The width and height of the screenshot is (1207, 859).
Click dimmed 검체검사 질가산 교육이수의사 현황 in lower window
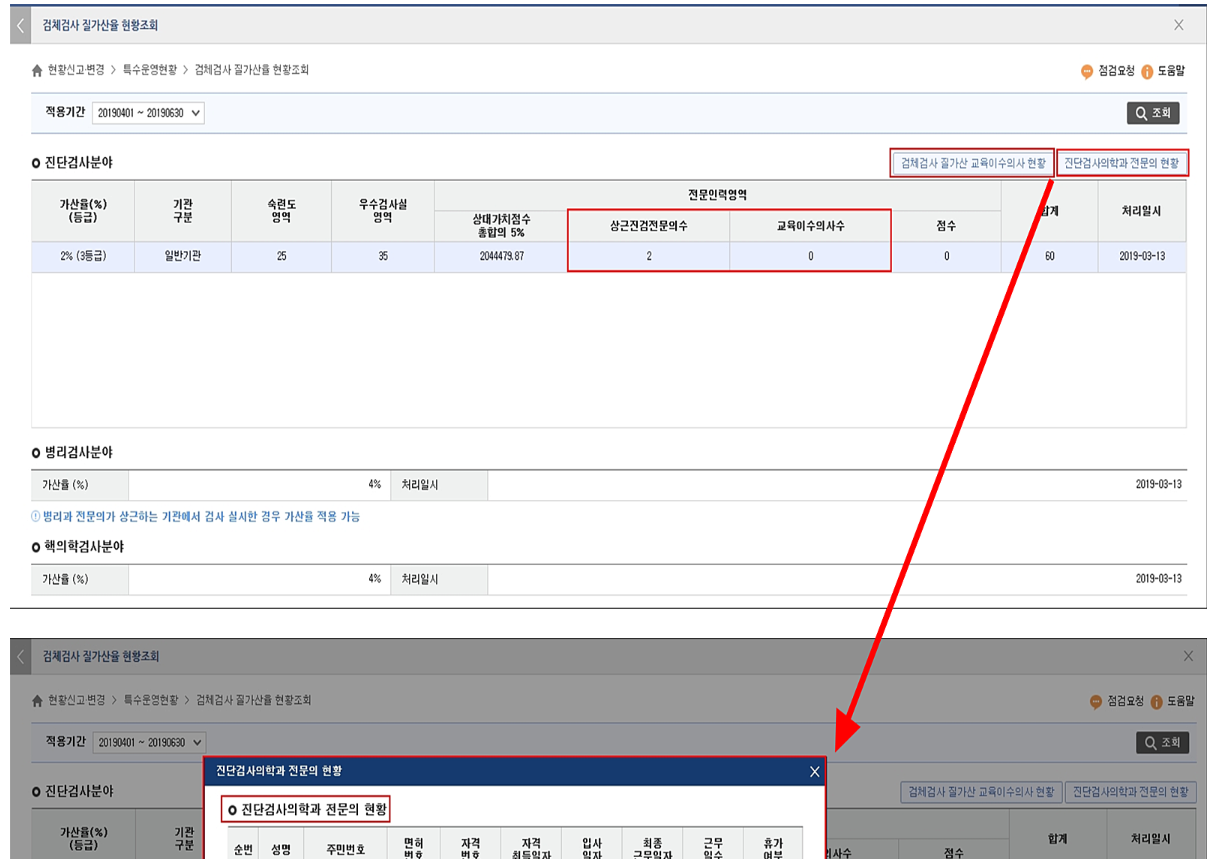coord(980,792)
